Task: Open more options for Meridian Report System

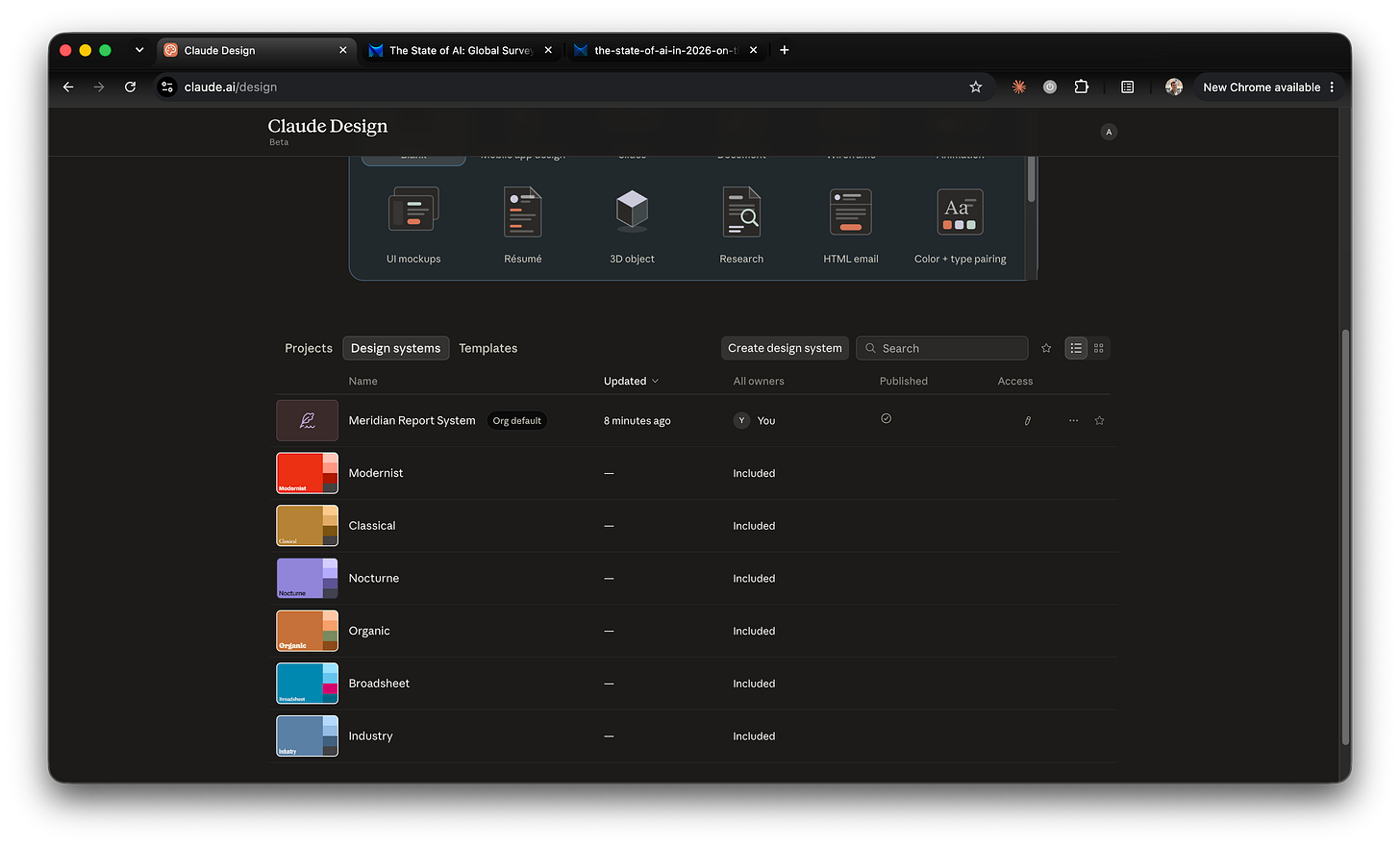Action: coord(1074,420)
